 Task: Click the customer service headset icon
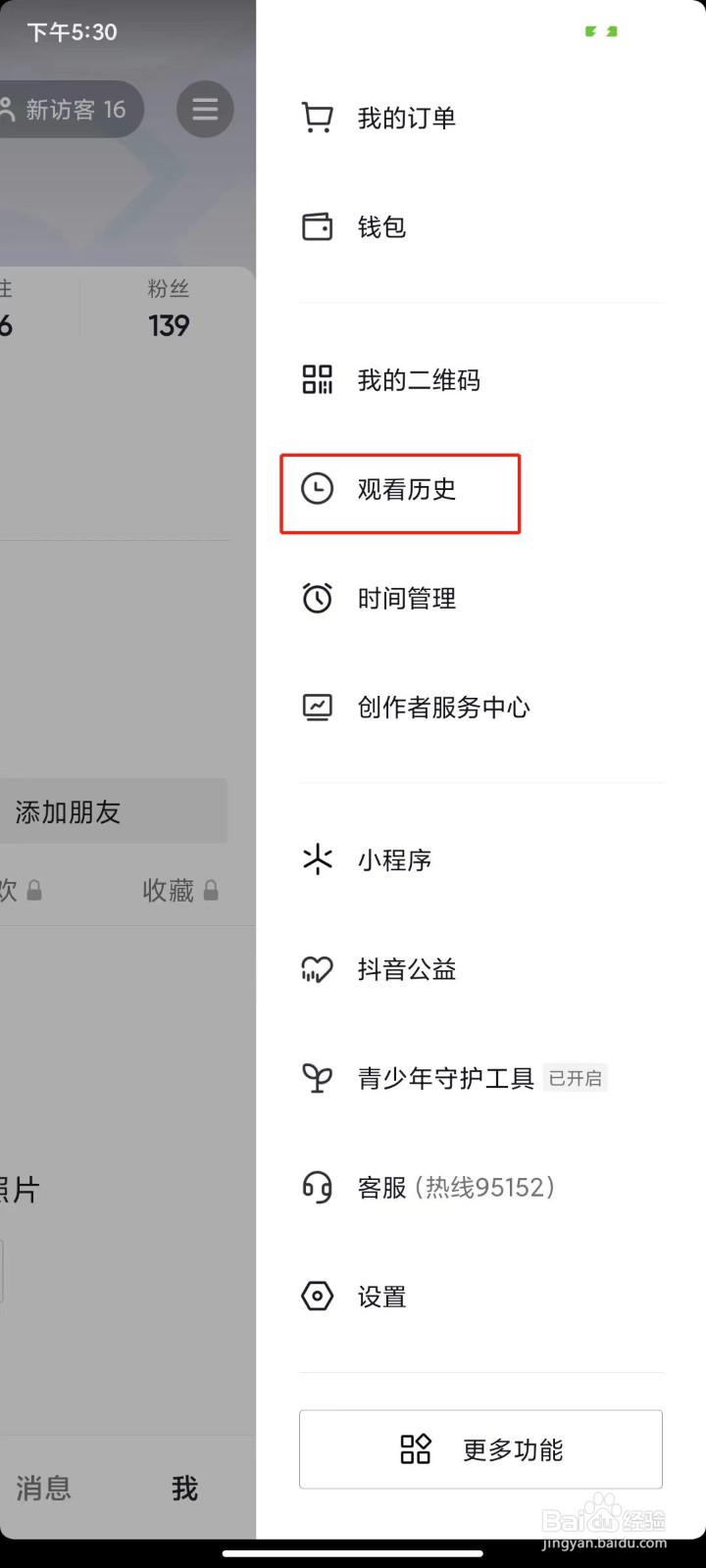pos(317,1188)
